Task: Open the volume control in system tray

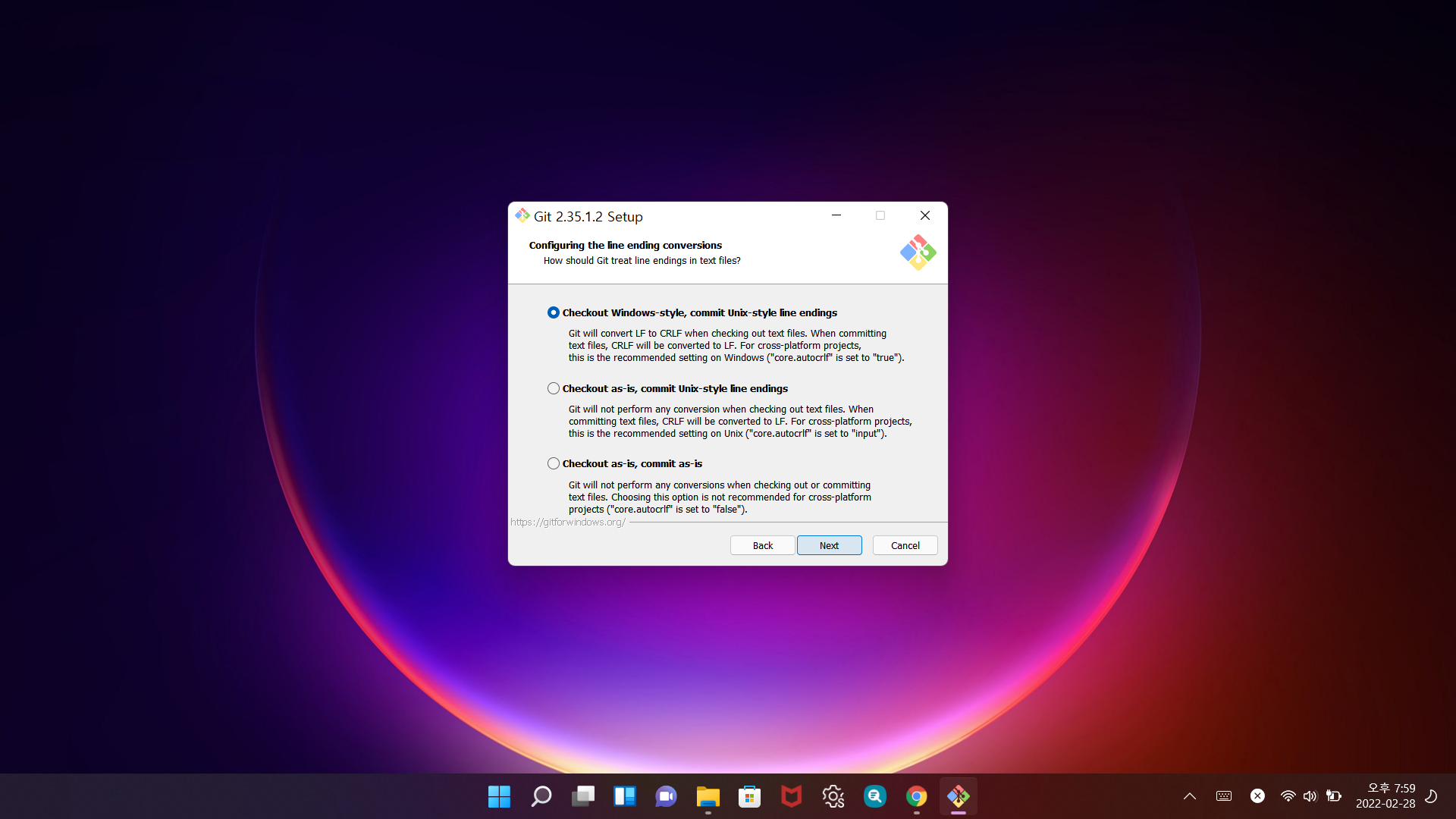Action: (1310, 796)
